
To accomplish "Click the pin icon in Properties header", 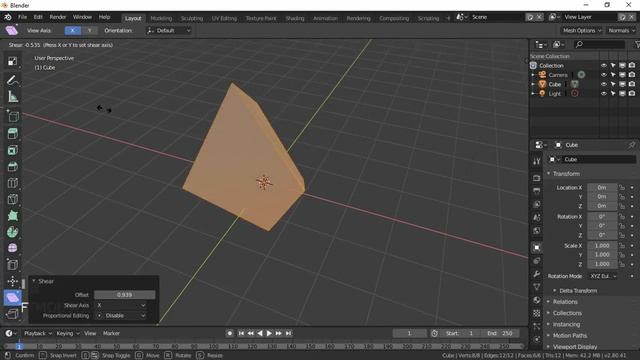I will 632,145.
